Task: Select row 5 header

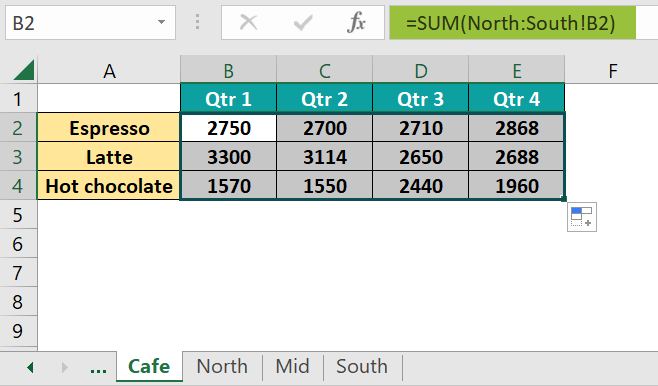Action: (18, 214)
